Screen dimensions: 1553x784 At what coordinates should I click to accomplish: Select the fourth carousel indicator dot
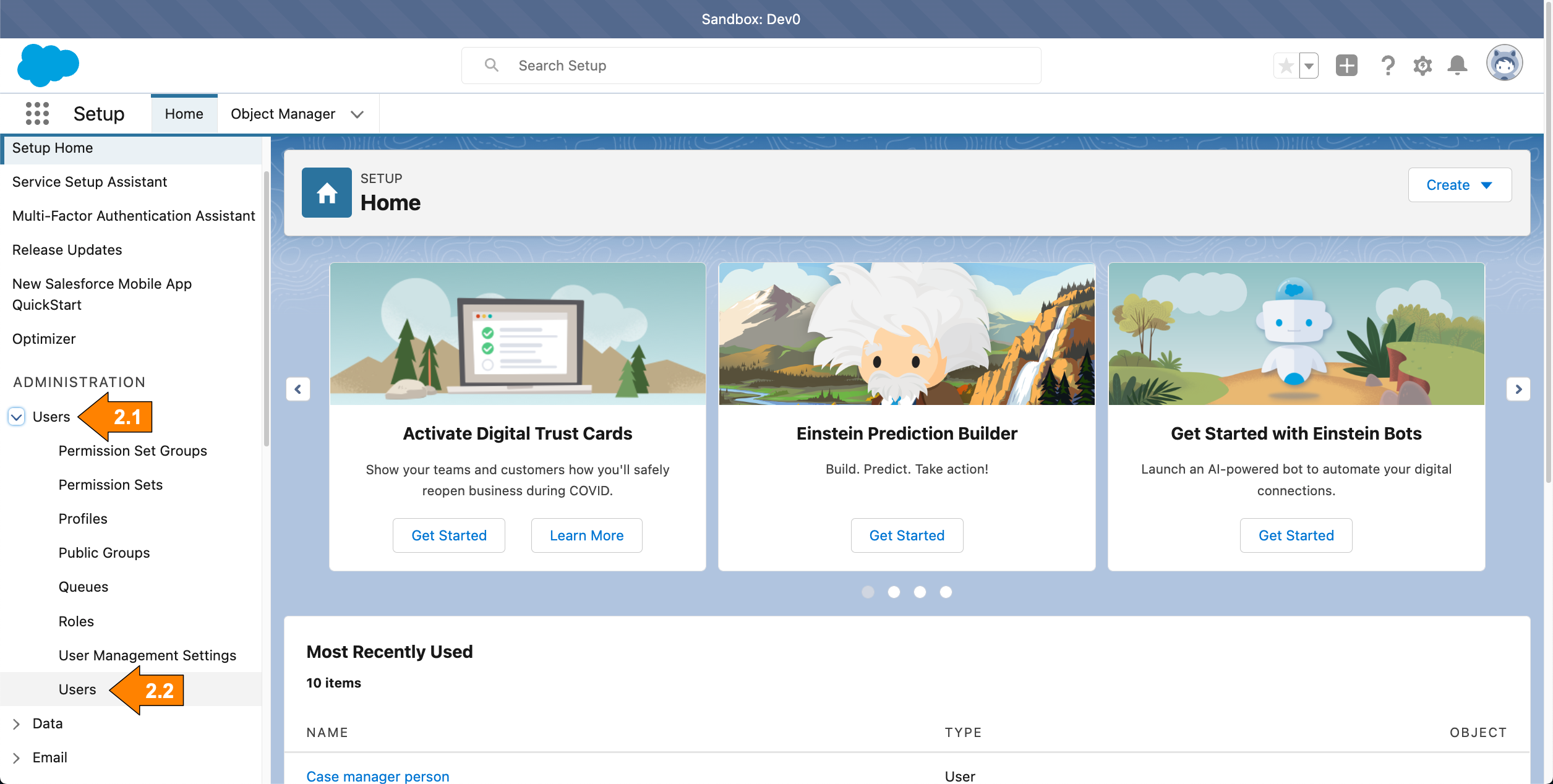tap(946, 592)
